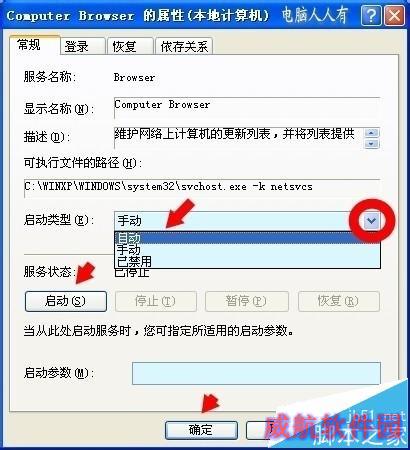The height and width of the screenshot is (450, 410).
Task: Click the 启动(S) service button
Action: click(x=66, y=301)
